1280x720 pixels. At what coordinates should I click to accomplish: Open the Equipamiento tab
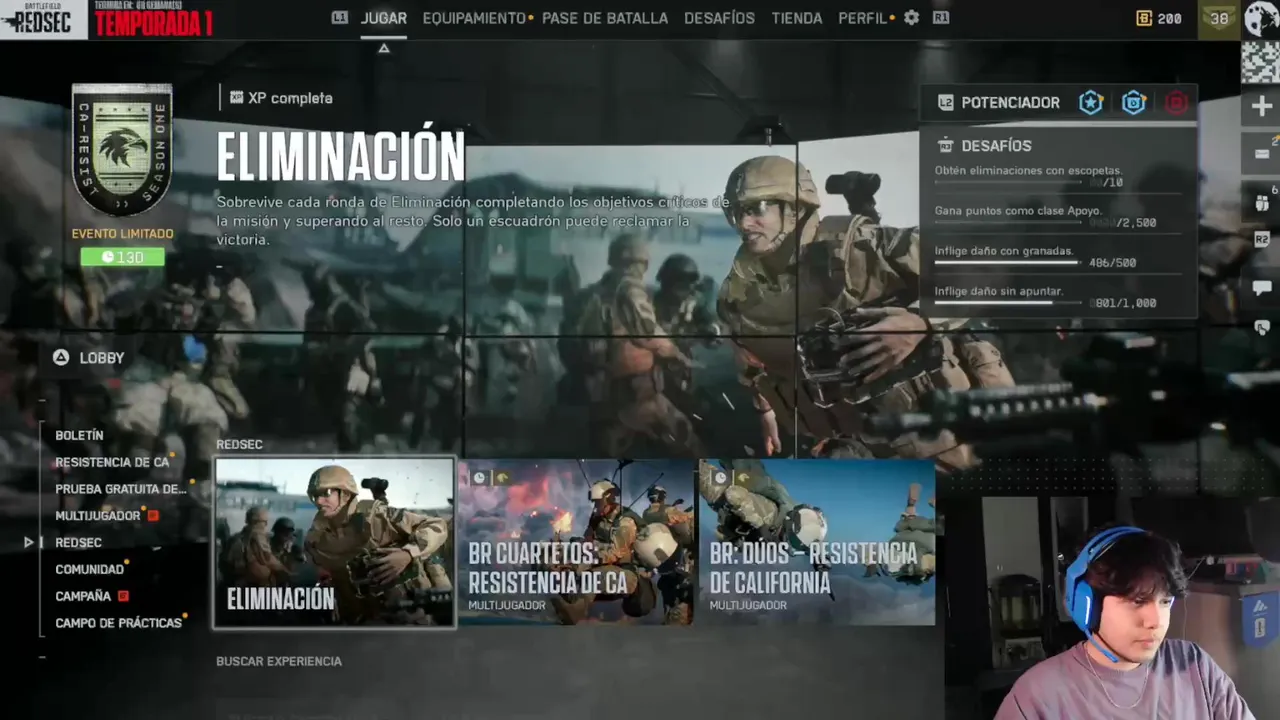click(x=474, y=18)
